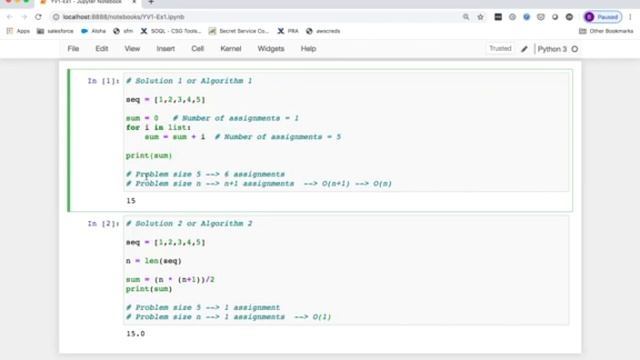Open the Edit menu

click(x=102, y=49)
